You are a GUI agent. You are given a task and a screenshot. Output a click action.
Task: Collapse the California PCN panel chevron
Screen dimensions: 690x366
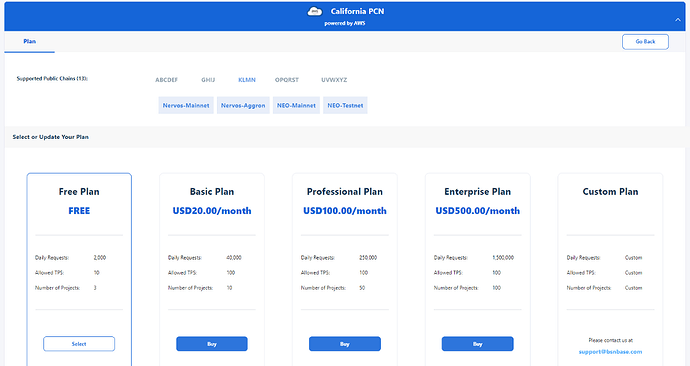coord(678,19)
